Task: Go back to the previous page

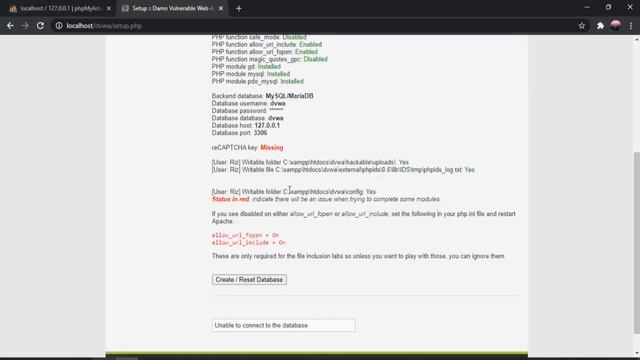Action: click(x=10, y=26)
